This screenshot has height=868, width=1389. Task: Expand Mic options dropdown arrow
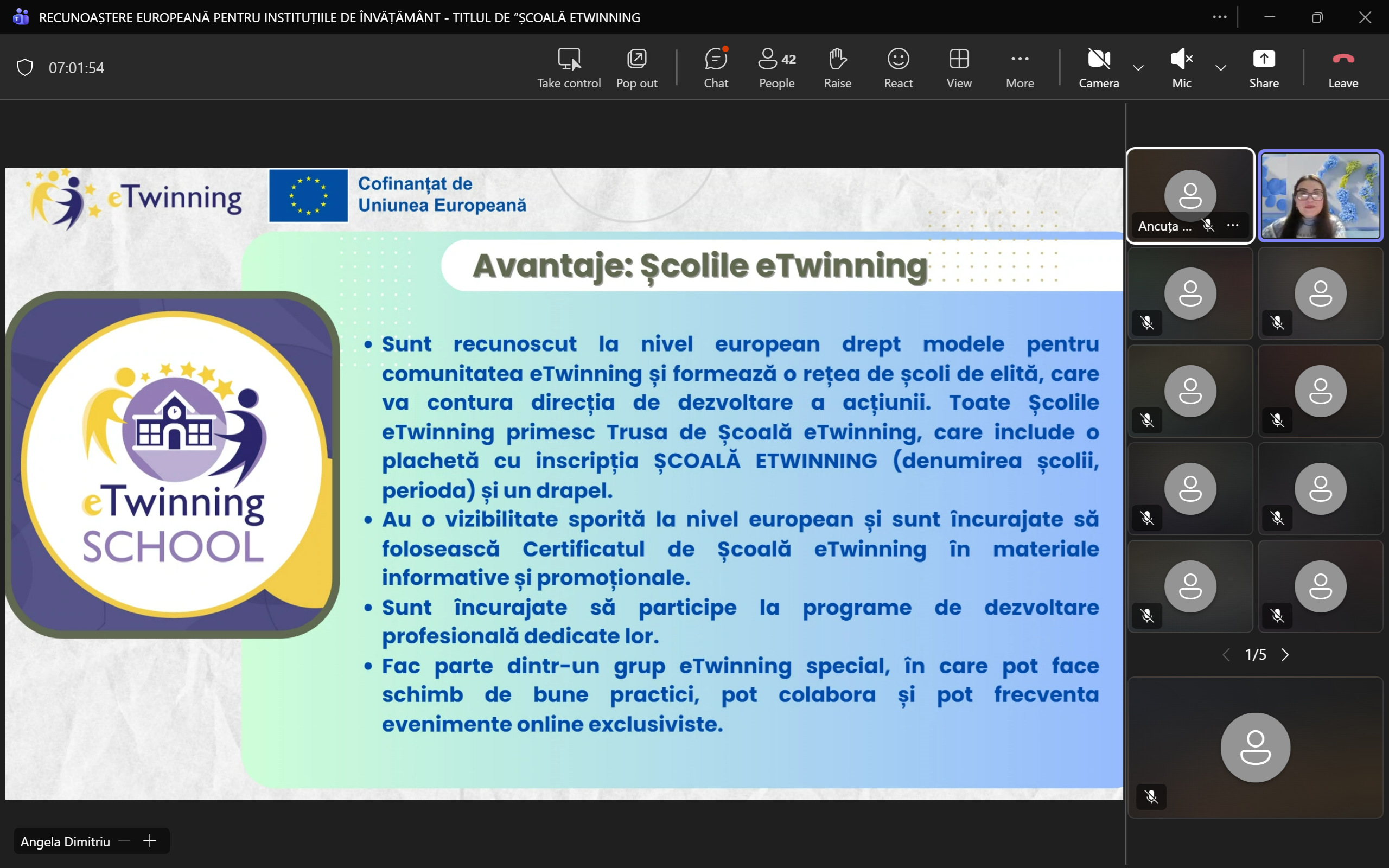(1221, 68)
